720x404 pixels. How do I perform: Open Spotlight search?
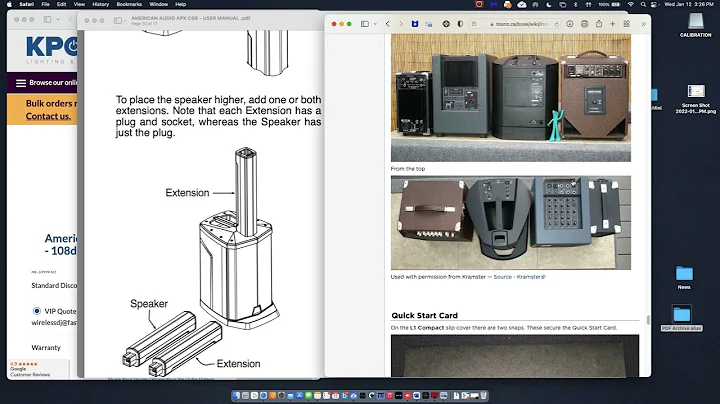point(643,4)
